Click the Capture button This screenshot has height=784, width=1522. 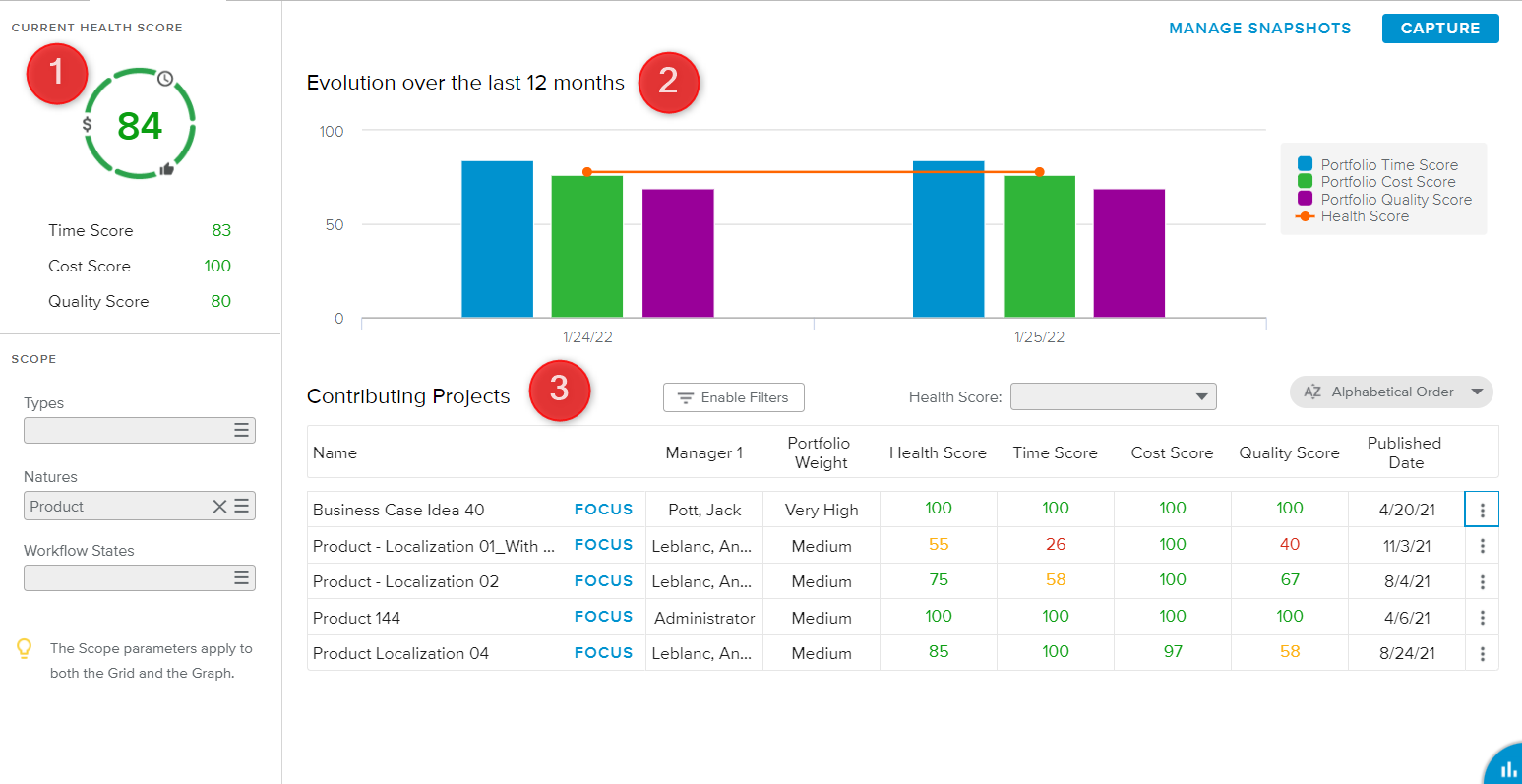1439,29
